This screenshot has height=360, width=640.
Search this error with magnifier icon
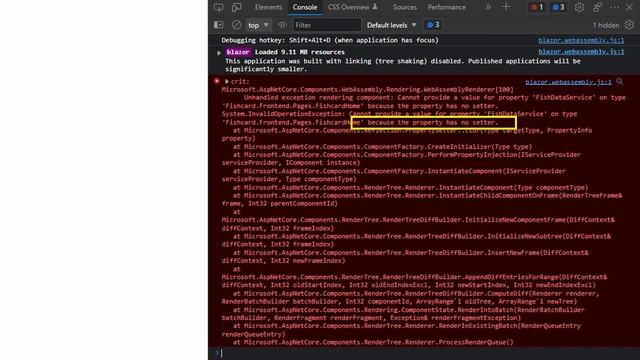tap(620, 82)
